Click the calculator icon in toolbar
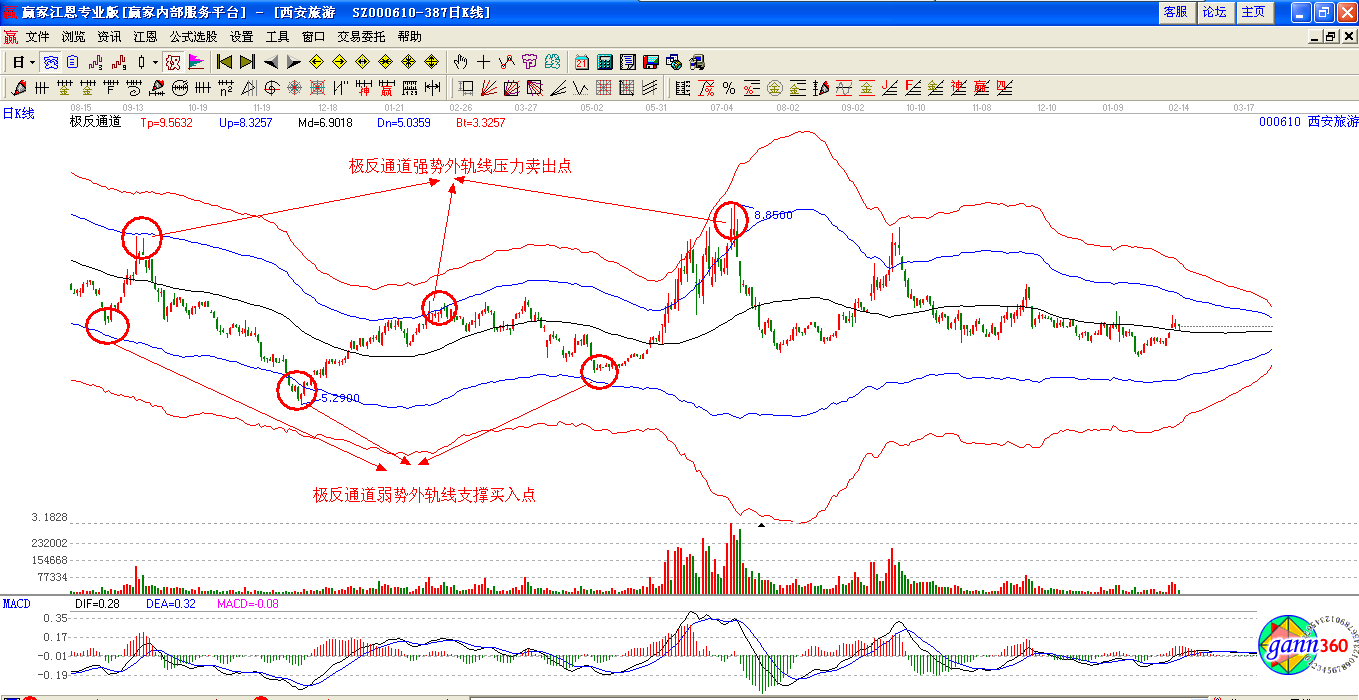 (x=604, y=62)
